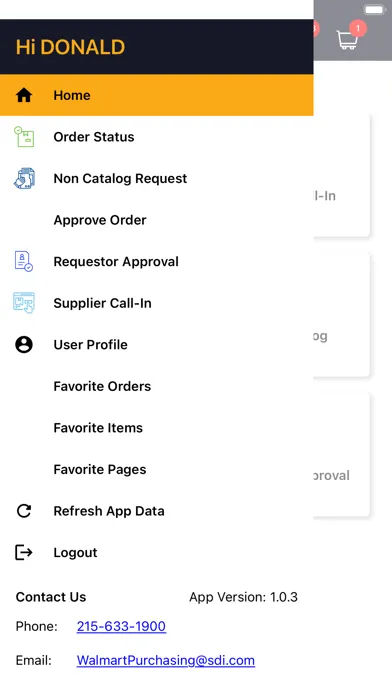Dismiss drawer by tapping dimmed background card
The image size is (392, 696).
point(342,315)
